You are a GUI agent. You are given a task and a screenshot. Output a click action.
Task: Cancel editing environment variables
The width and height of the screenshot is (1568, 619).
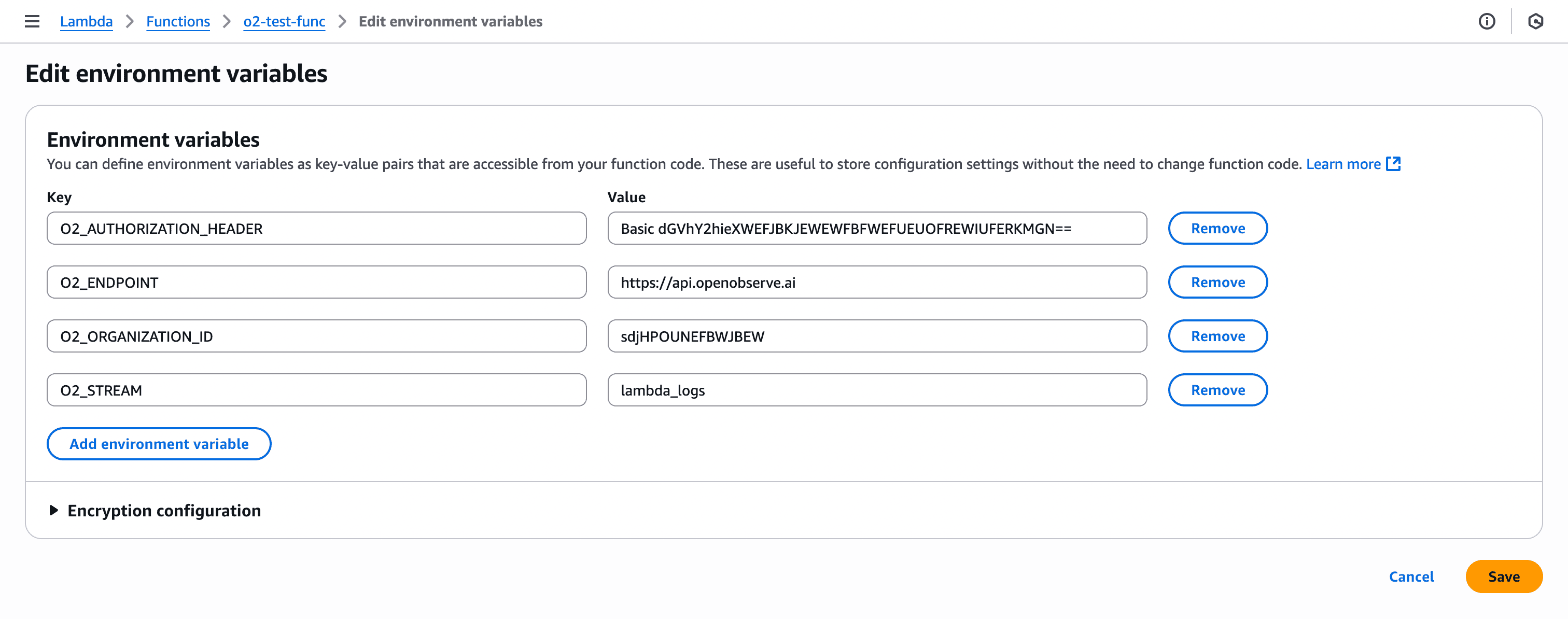pos(1411,576)
